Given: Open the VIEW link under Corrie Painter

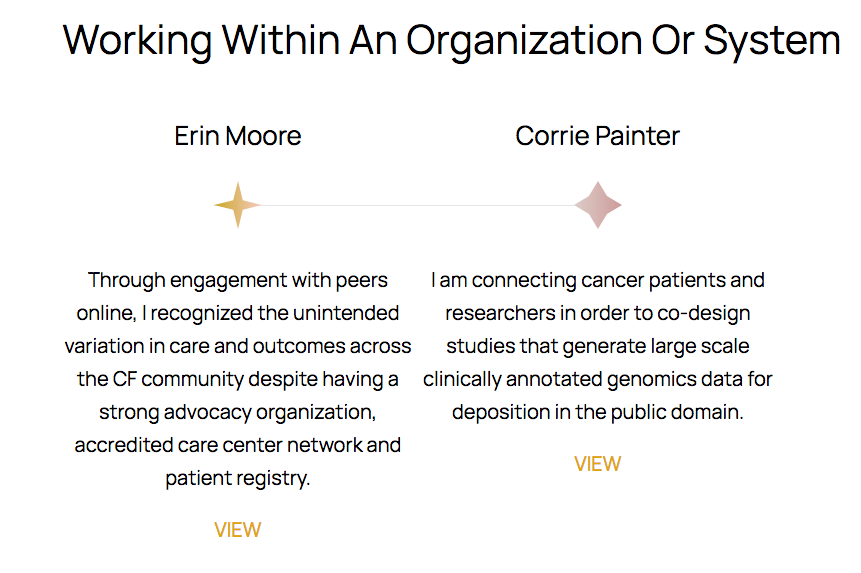Looking at the screenshot, I should pyautogui.click(x=597, y=464).
